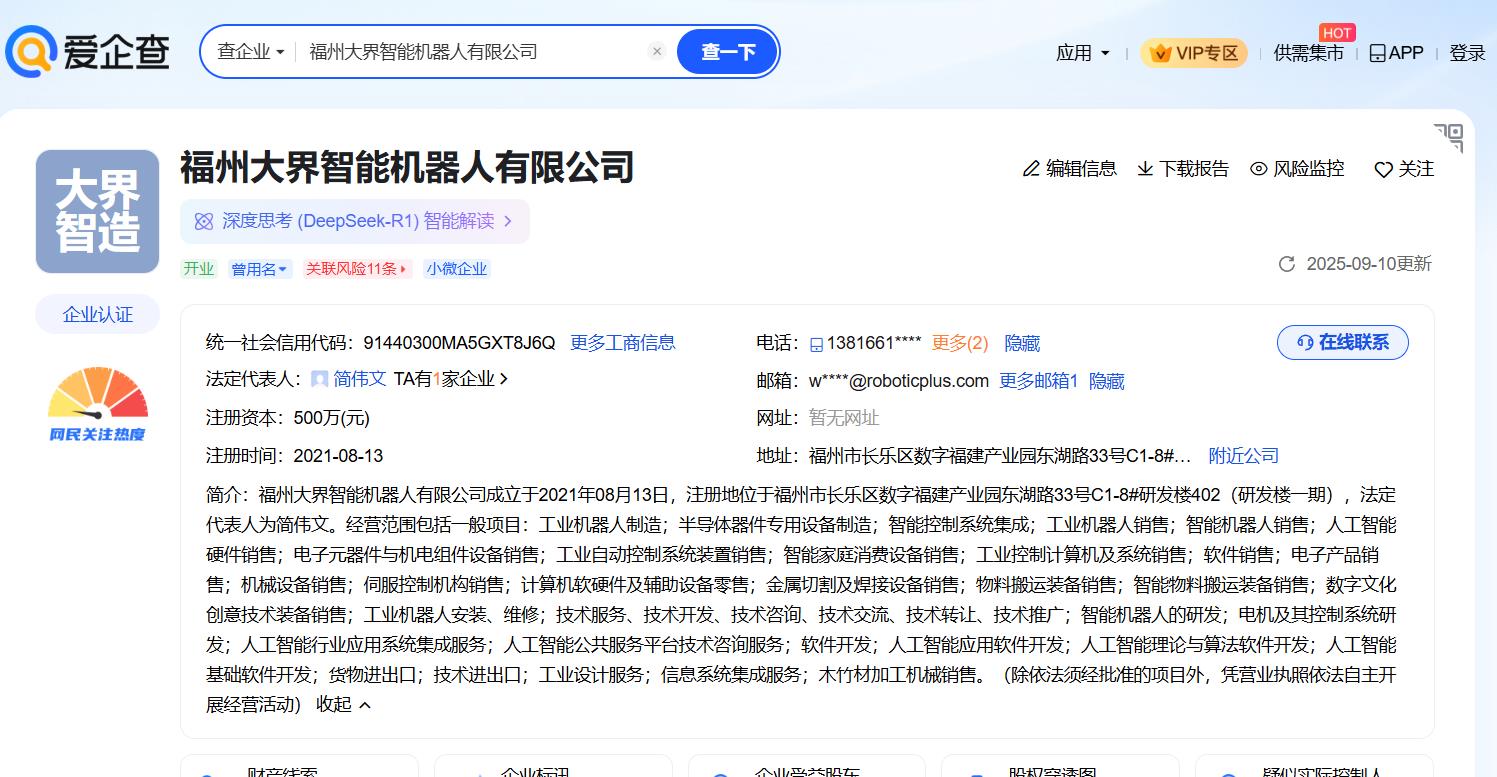Click the 关注 heart icon
1497x777 pixels.
(1383, 170)
